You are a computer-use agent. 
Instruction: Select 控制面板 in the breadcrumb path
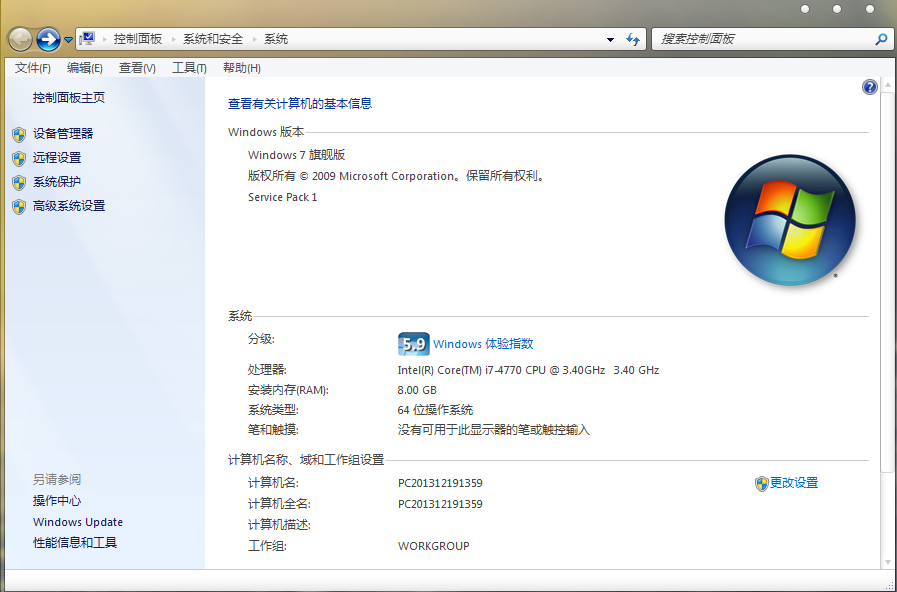pos(138,39)
